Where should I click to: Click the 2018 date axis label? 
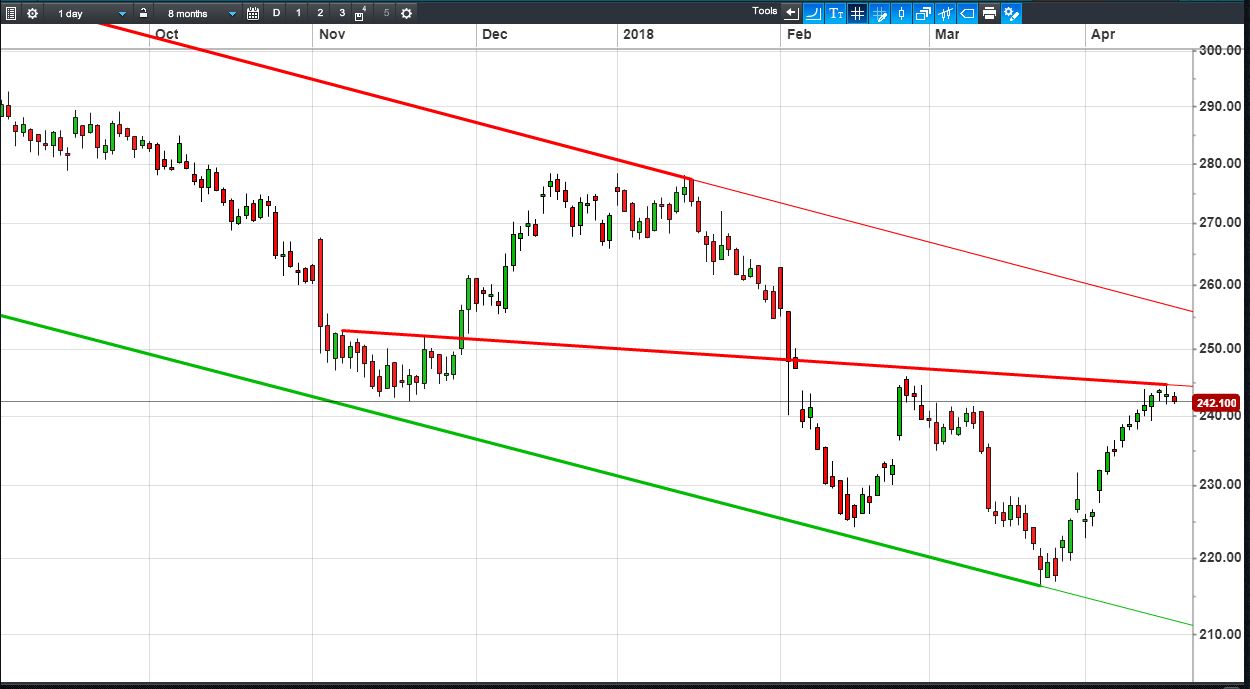[638, 34]
